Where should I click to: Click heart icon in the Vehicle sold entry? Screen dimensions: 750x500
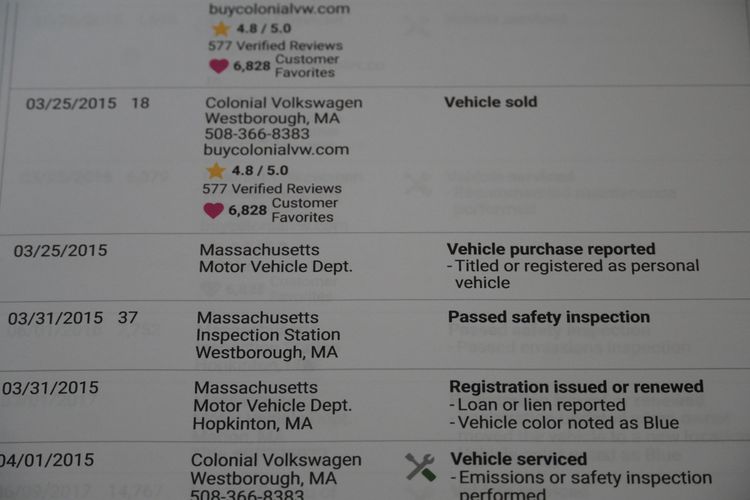(214, 210)
